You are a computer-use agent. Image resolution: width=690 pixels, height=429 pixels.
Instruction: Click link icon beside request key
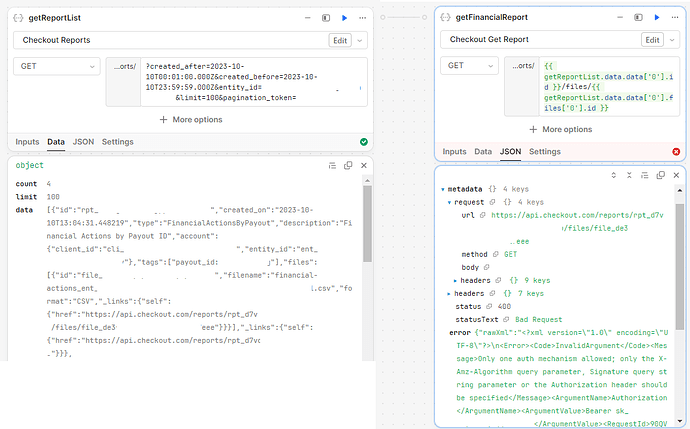pyautogui.click(x=492, y=202)
